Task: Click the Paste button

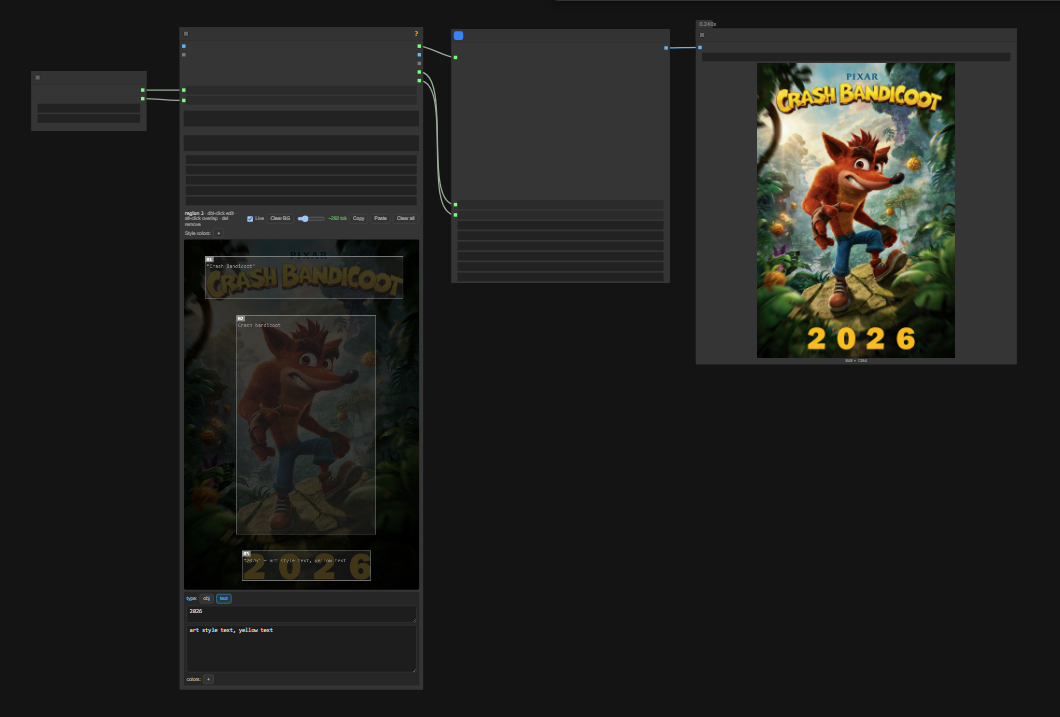Action: 381,218
